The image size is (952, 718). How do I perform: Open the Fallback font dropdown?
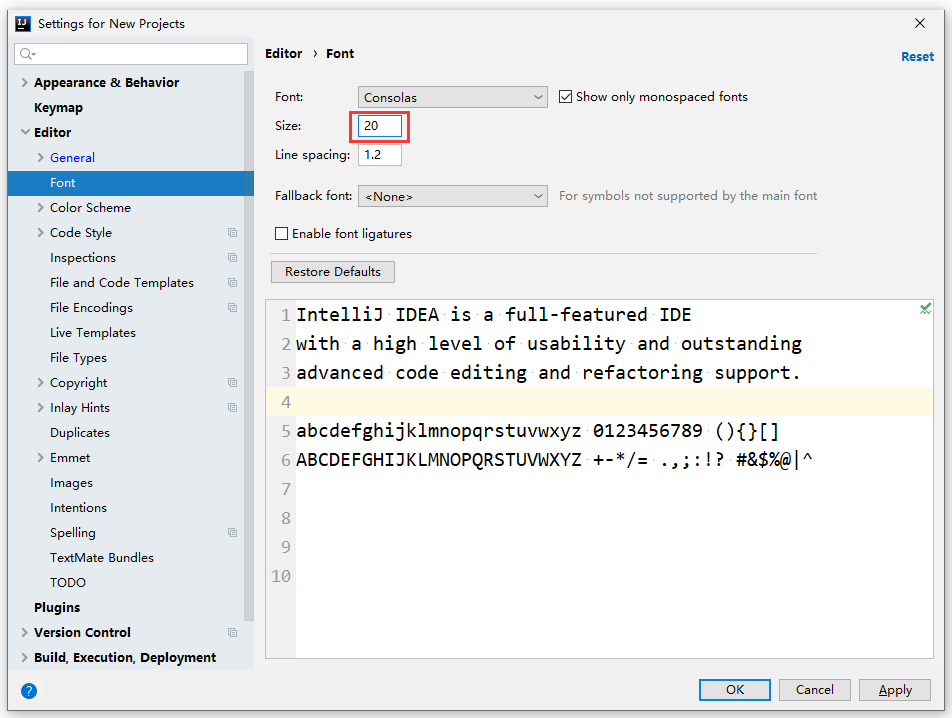(x=452, y=196)
